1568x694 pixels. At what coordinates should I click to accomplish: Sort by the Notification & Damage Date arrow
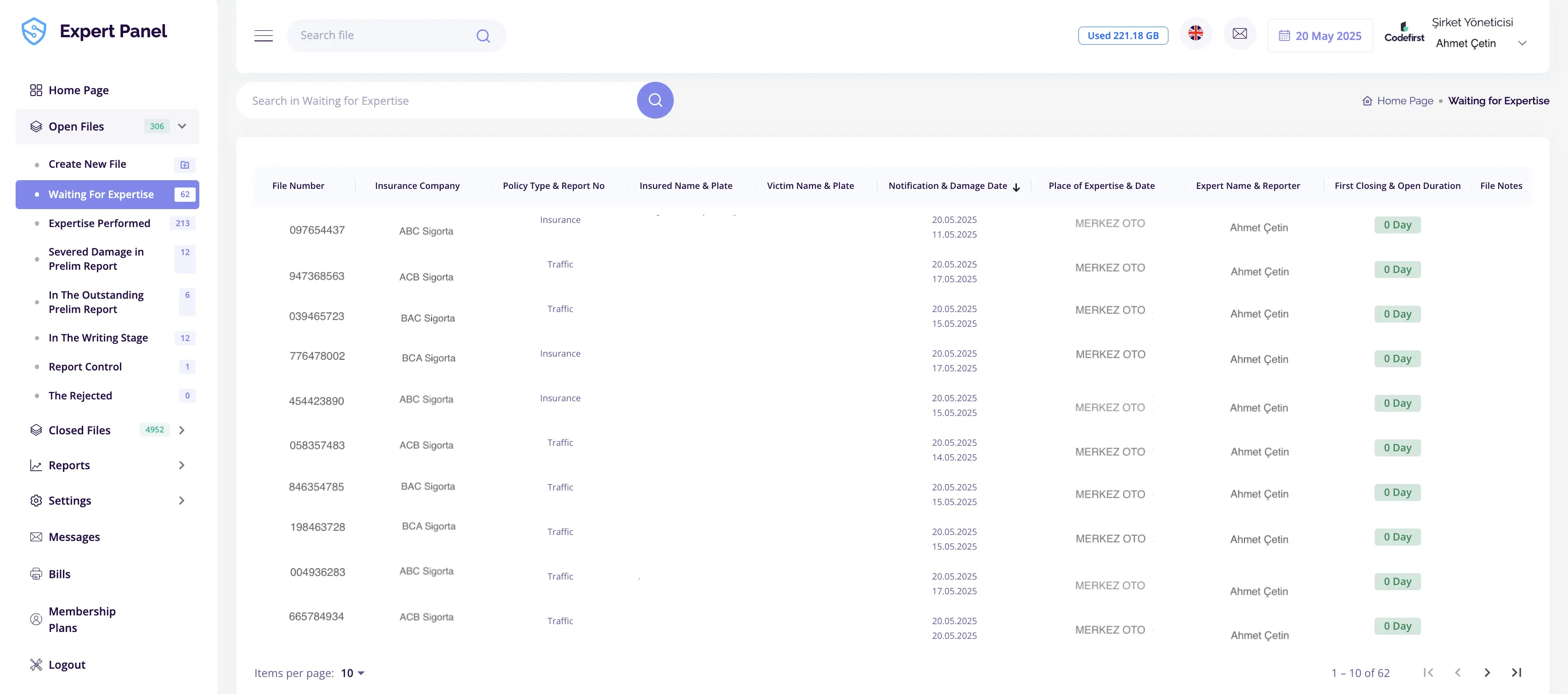click(1016, 187)
